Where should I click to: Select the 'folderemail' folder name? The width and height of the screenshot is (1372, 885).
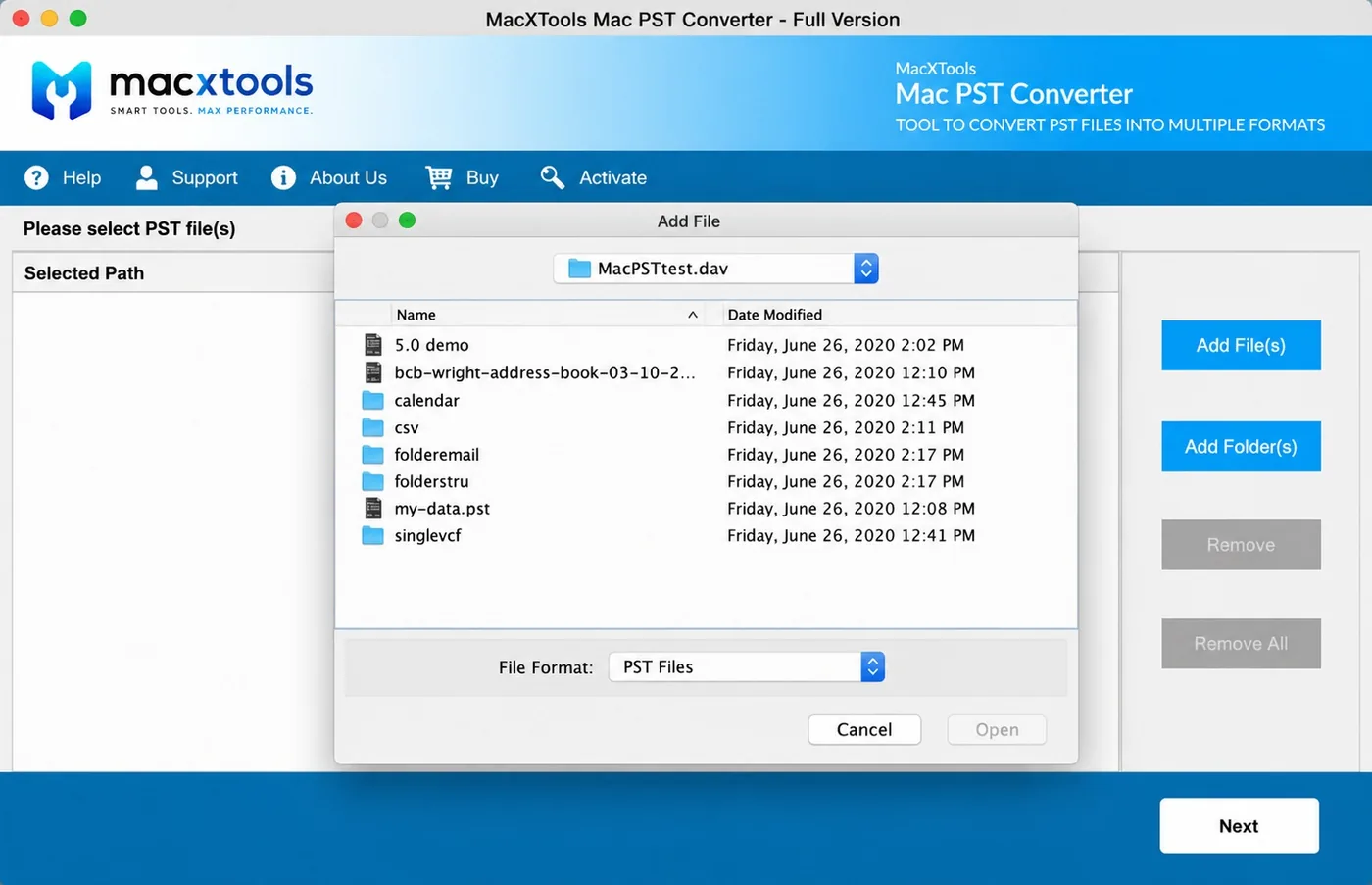click(436, 454)
